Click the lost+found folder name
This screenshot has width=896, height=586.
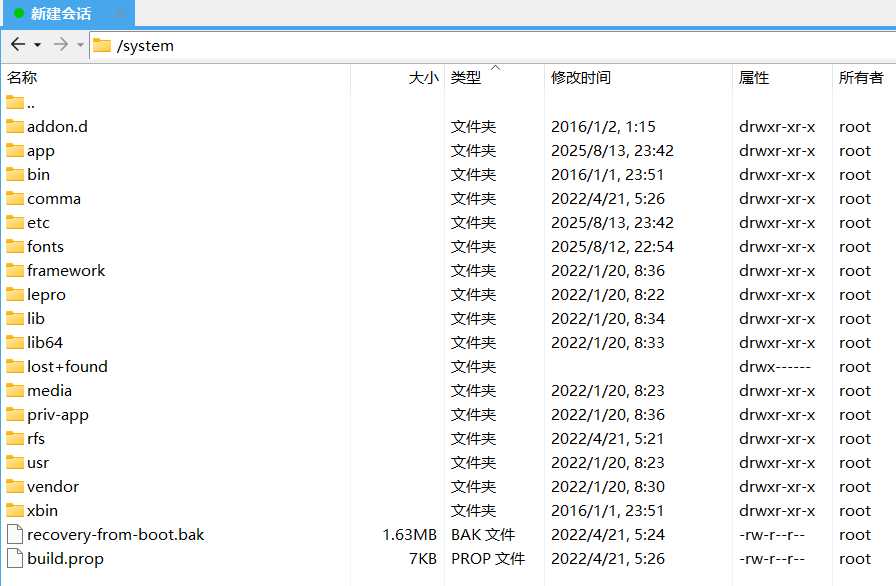click(67, 366)
